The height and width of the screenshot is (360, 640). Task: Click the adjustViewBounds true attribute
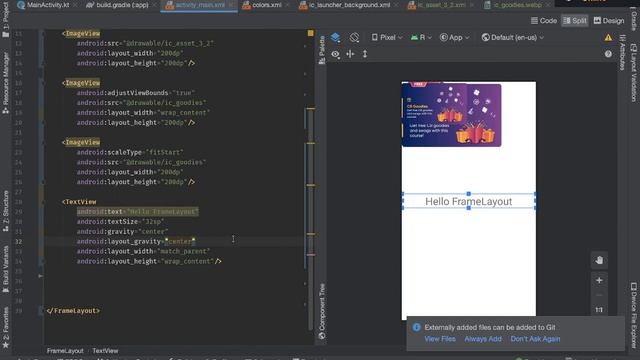pyautogui.click(x=136, y=93)
